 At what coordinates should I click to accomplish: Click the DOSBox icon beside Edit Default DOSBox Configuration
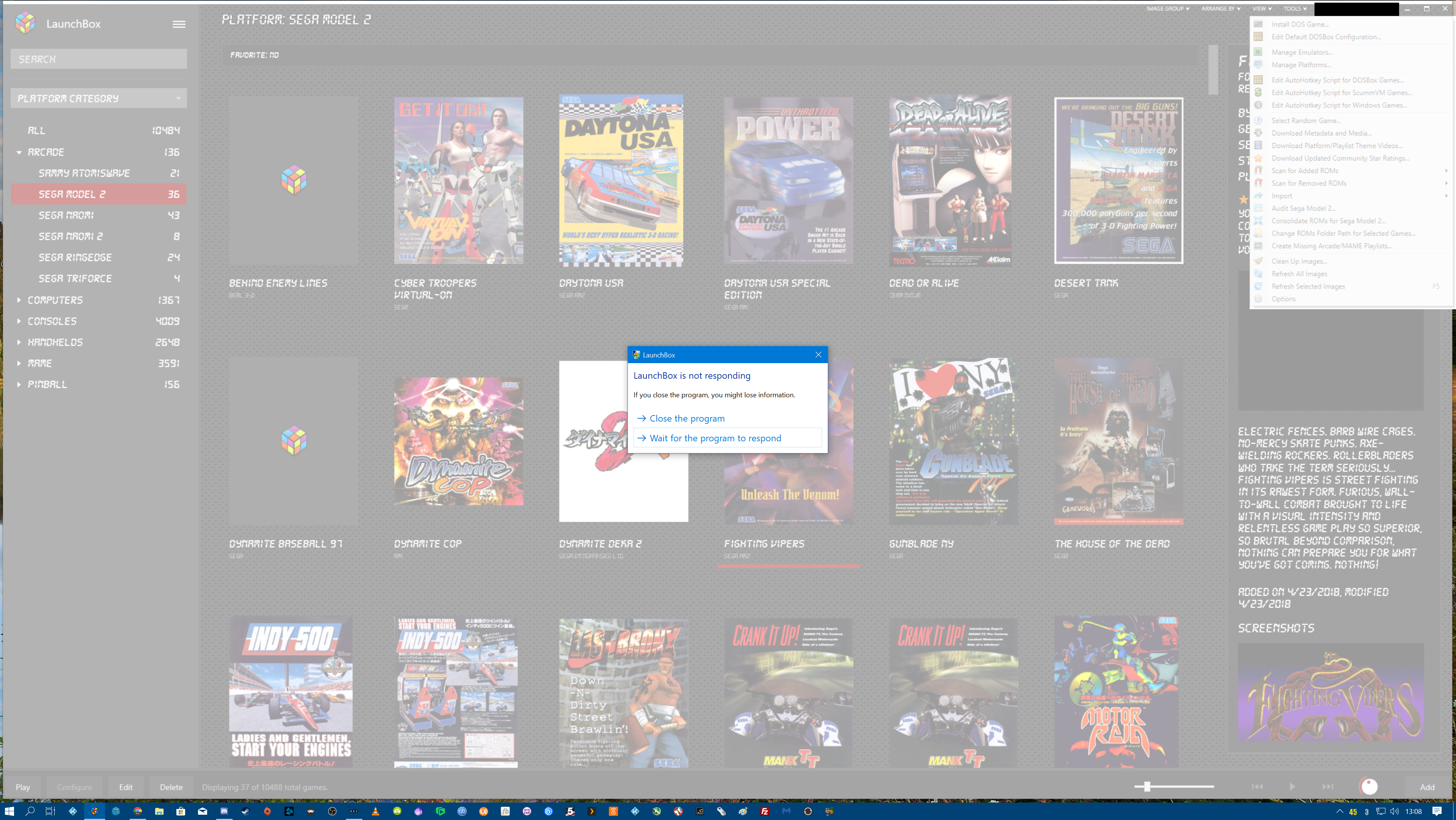tap(1258, 37)
